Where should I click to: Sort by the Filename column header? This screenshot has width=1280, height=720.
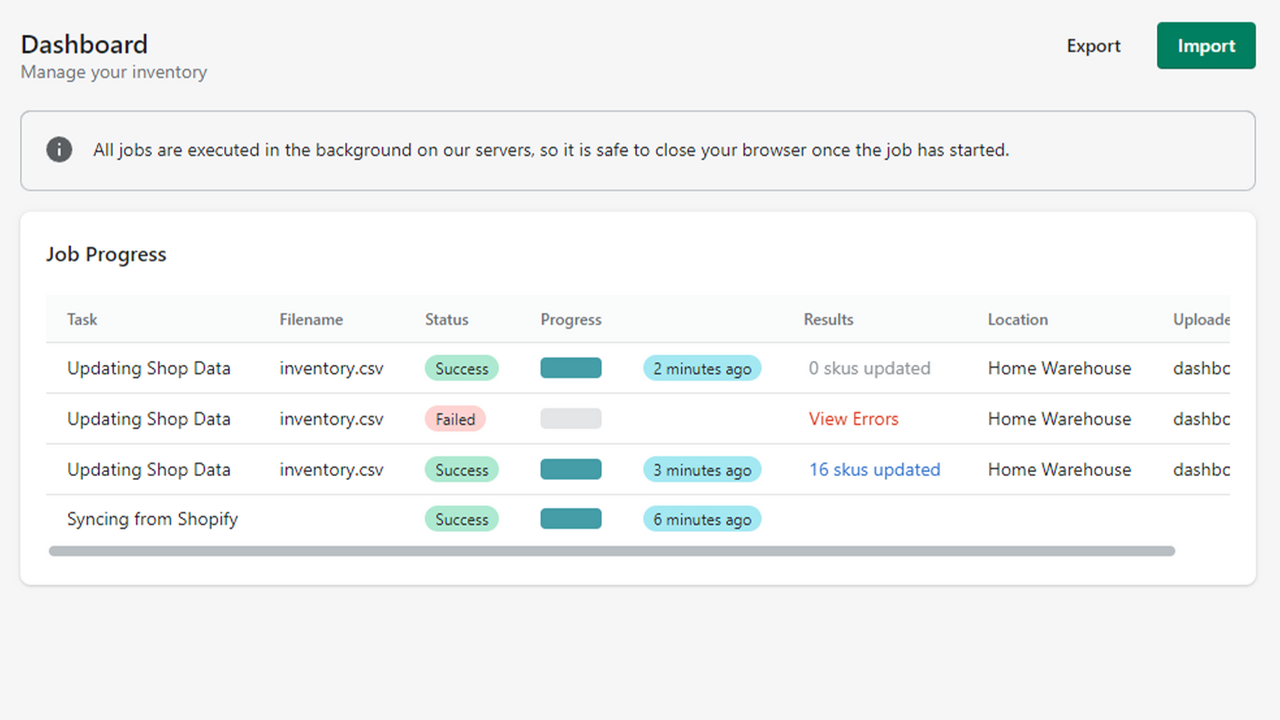point(311,319)
